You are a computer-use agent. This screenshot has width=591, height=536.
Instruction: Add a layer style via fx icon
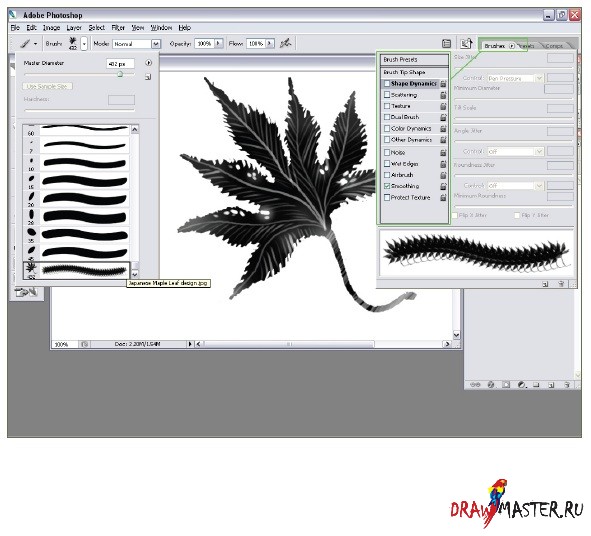tap(491, 385)
